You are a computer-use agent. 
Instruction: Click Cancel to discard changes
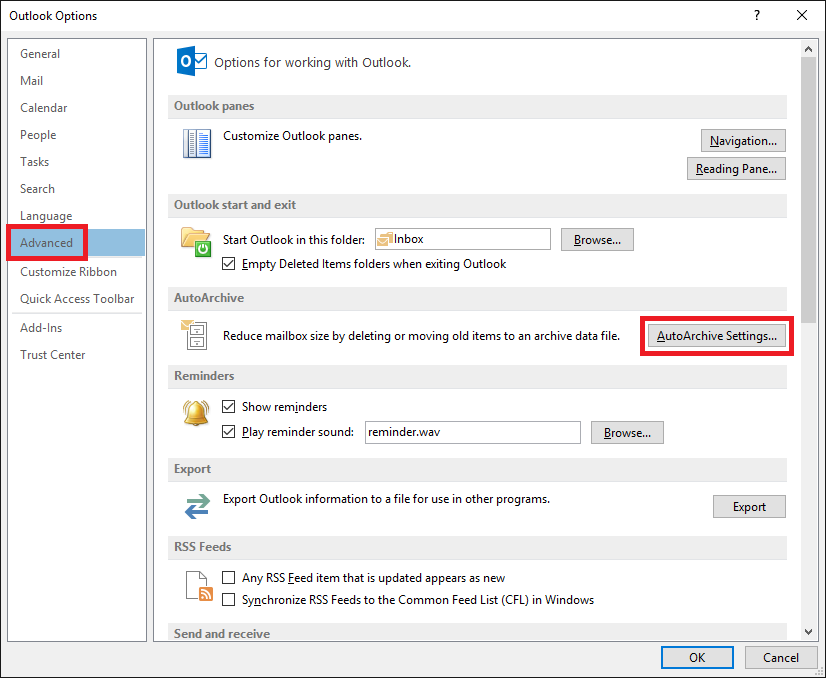click(781, 657)
